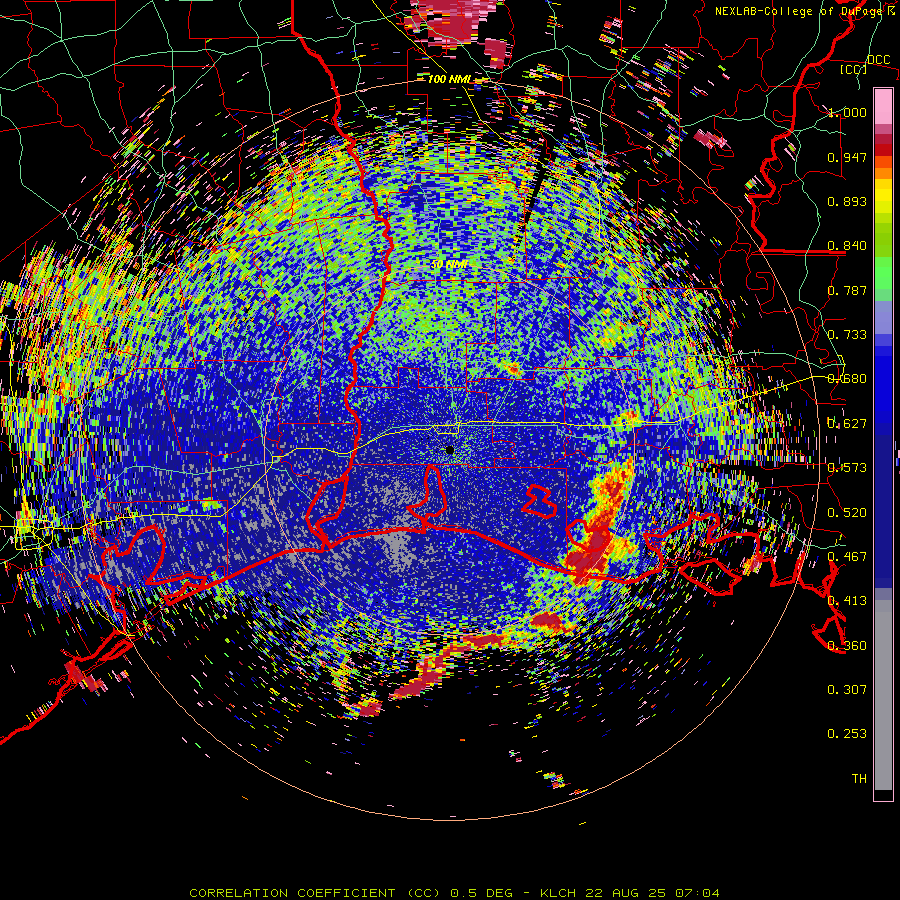Click the TH threshold label on the scale
The image size is (900, 900).
tap(859, 779)
